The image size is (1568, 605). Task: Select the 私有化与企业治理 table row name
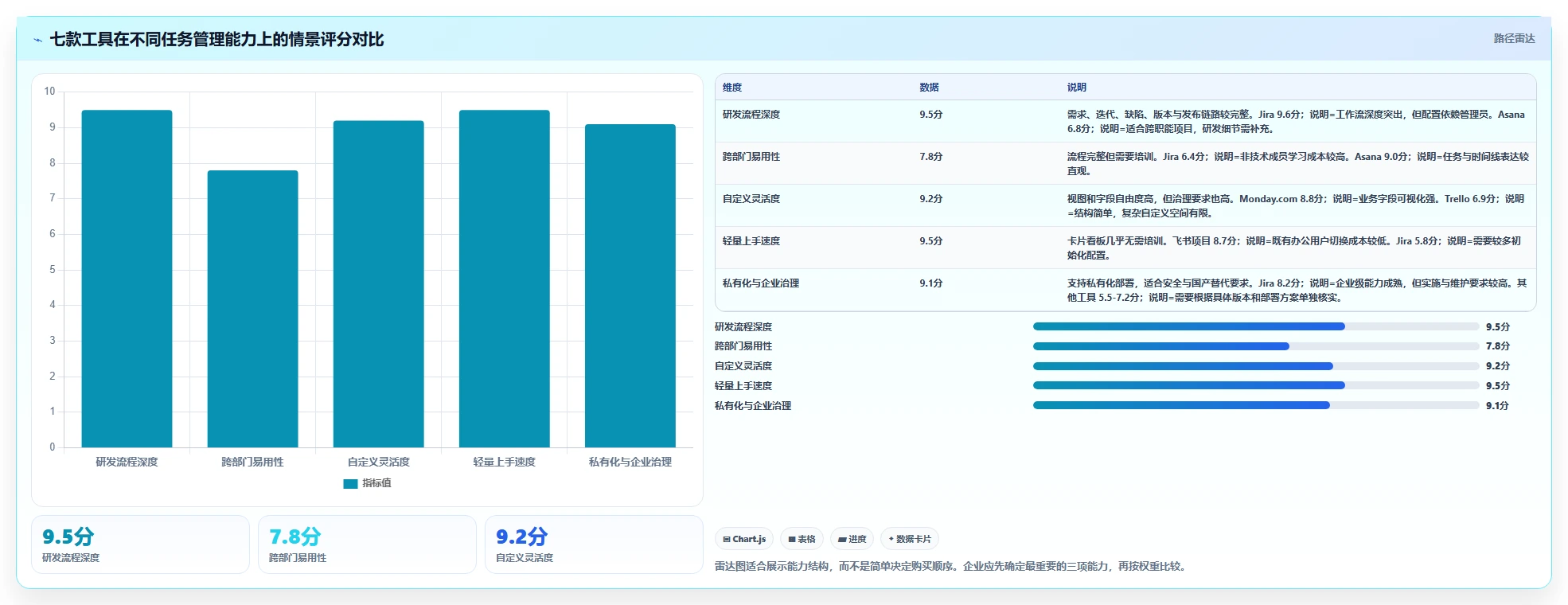(x=761, y=283)
